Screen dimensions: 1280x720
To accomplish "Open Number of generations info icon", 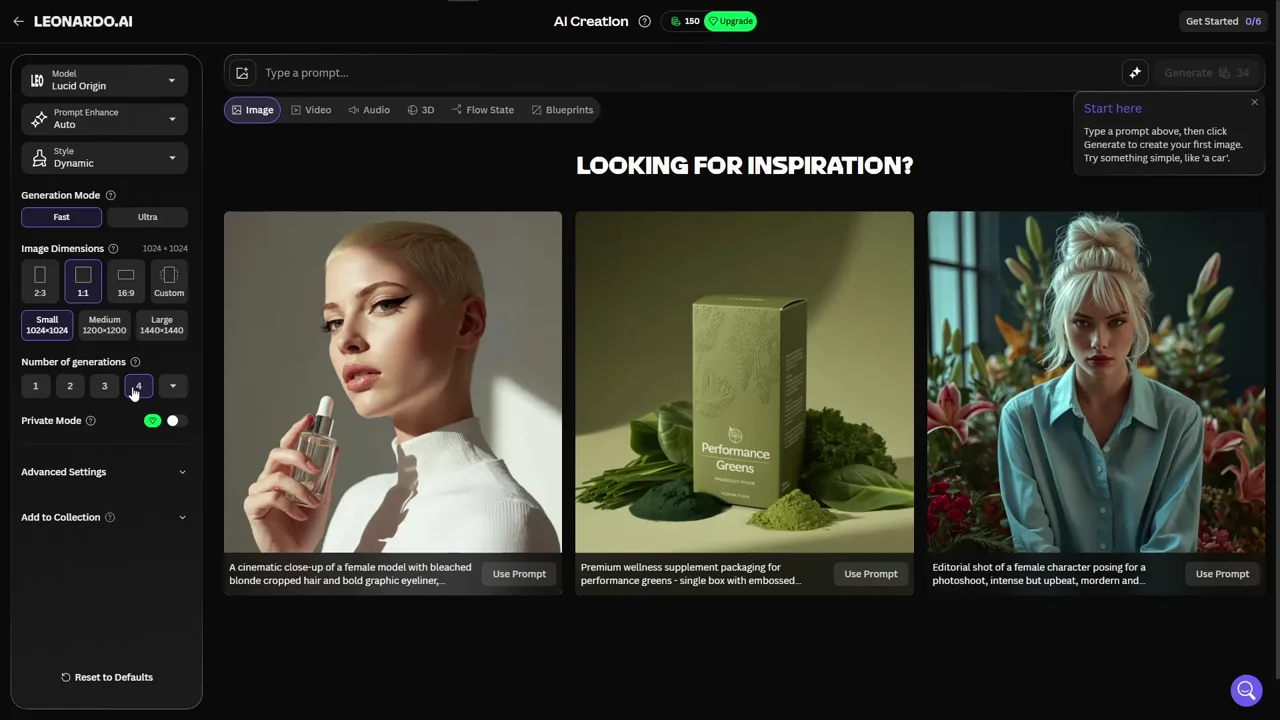I will pyautogui.click(x=135, y=362).
